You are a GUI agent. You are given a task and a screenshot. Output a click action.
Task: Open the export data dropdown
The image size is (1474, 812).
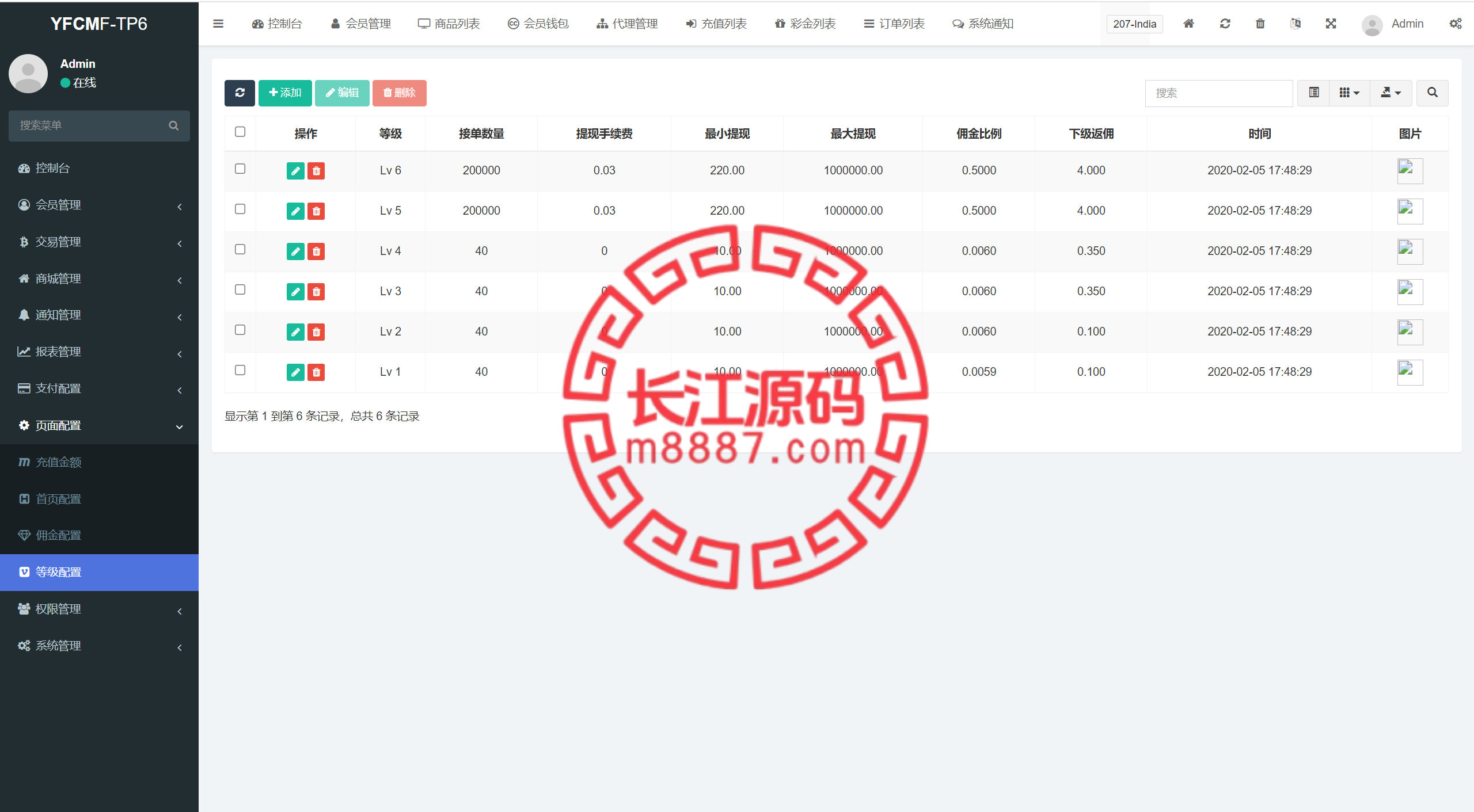click(1391, 93)
